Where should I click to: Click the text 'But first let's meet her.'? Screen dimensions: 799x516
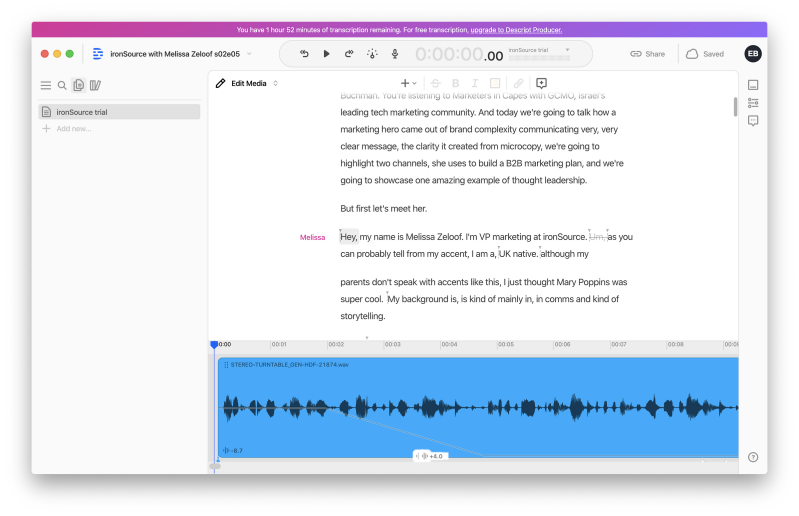click(384, 208)
